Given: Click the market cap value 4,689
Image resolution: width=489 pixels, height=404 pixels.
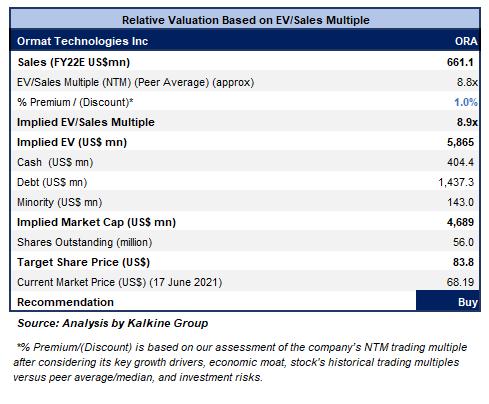Looking at the screenshot, I should click(x=460, y=222).
